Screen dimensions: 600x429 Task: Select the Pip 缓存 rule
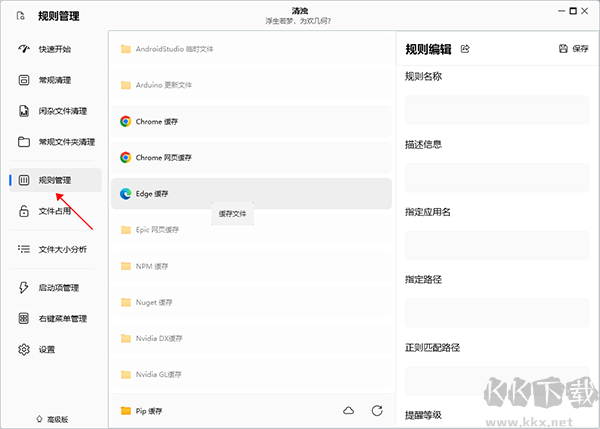point(251,411)
